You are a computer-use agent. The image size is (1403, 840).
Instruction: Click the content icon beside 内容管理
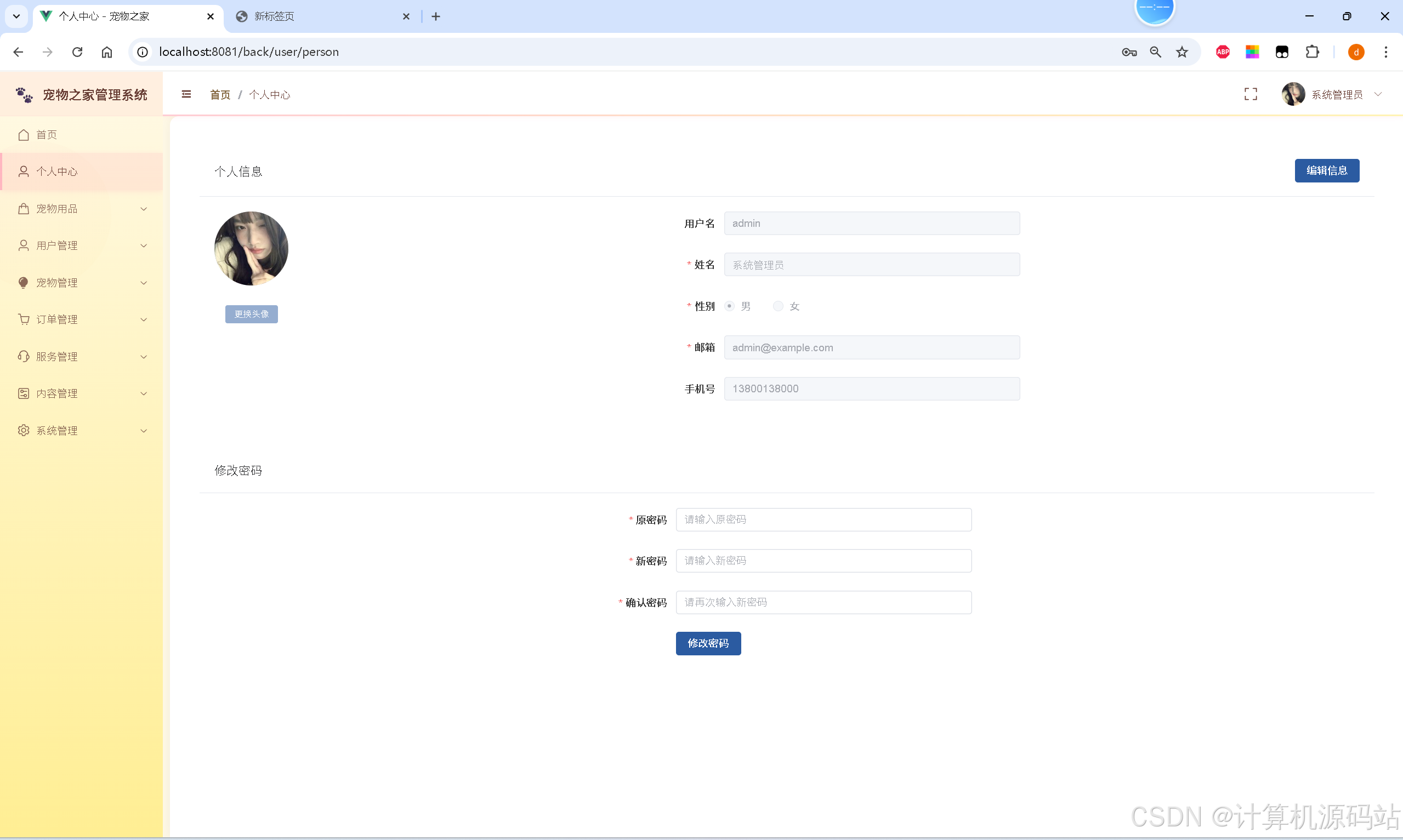click(x=23, y=393)
